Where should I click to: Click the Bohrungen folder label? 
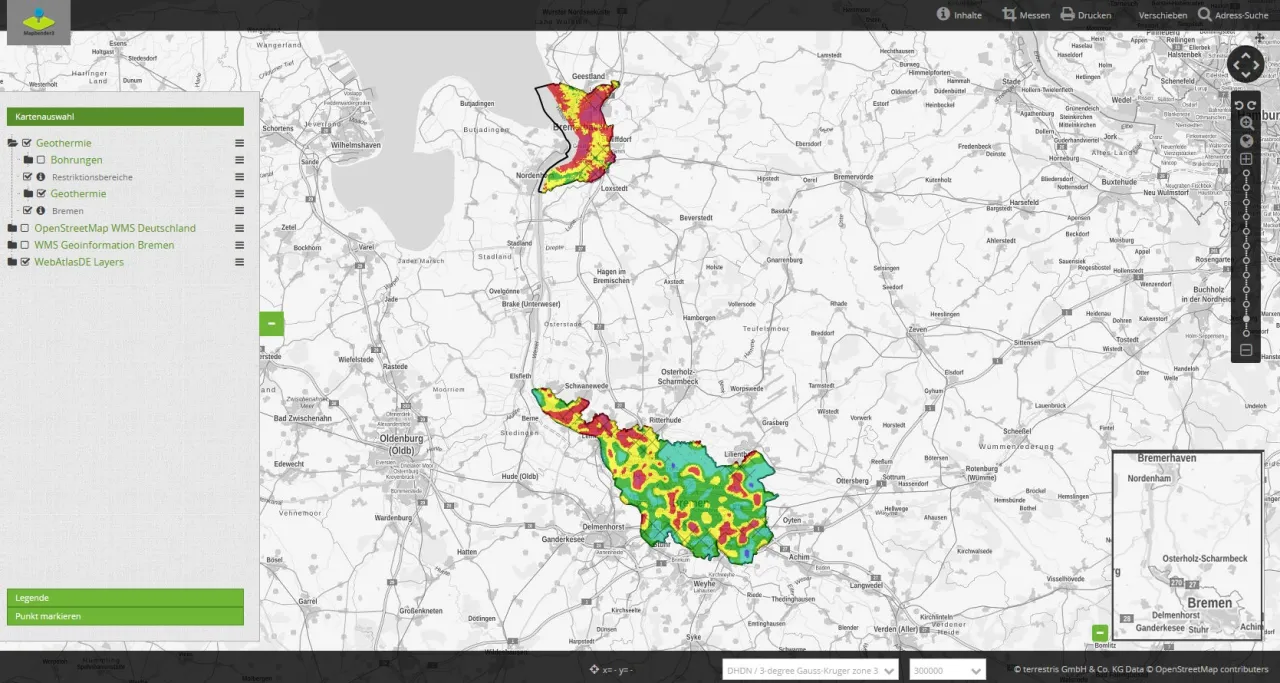(76, 160)
